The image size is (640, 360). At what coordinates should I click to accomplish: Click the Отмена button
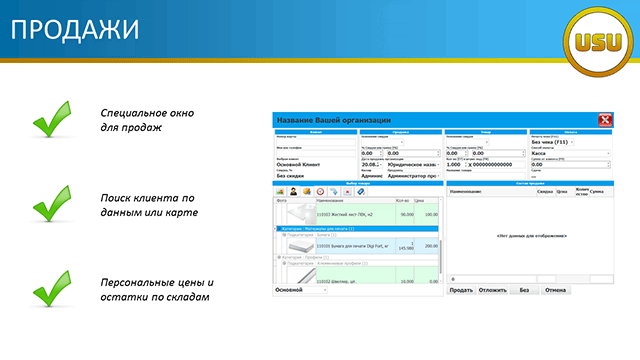[x=556, y=290]
